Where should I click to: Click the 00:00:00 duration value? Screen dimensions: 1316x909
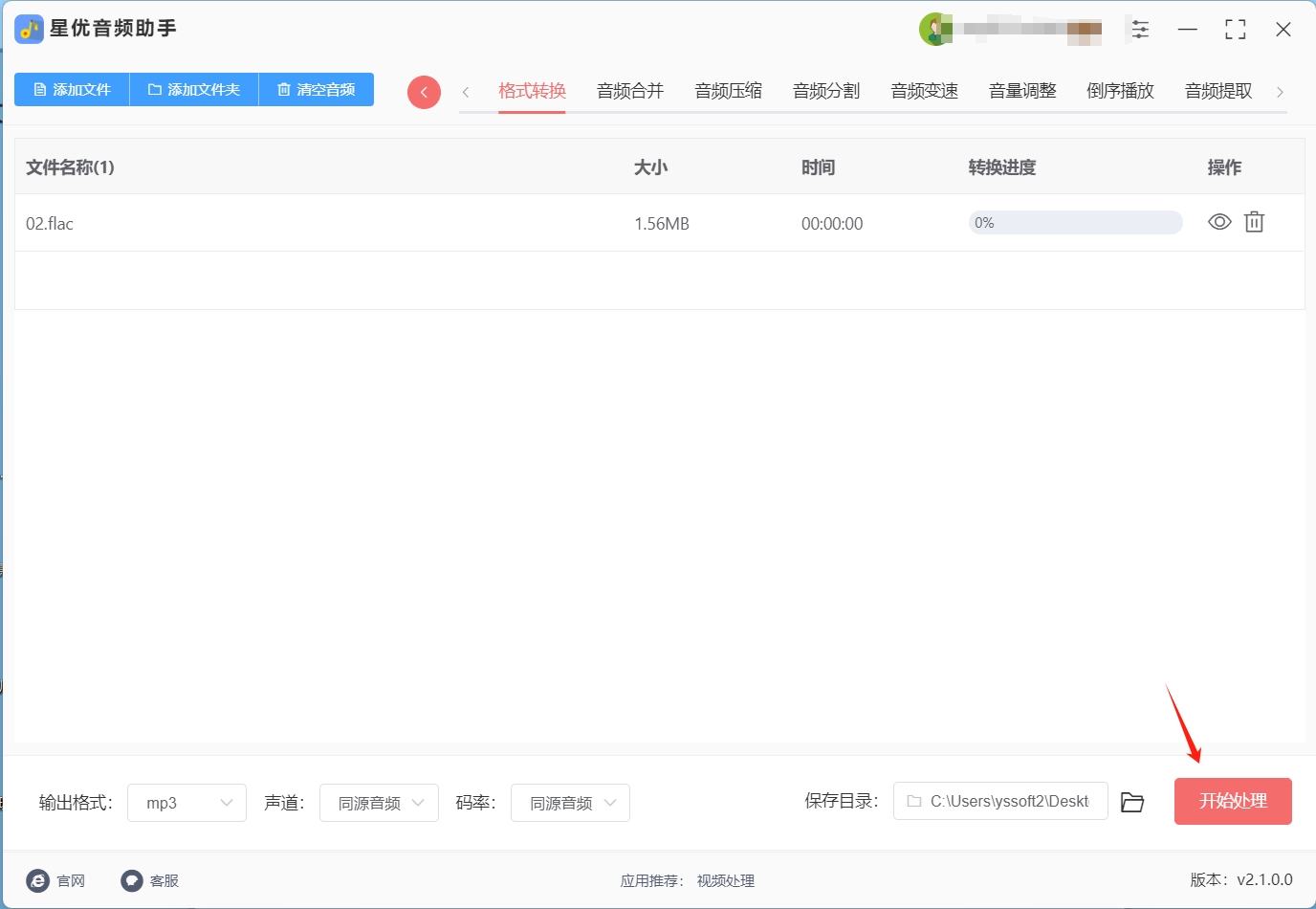(832, 223)
